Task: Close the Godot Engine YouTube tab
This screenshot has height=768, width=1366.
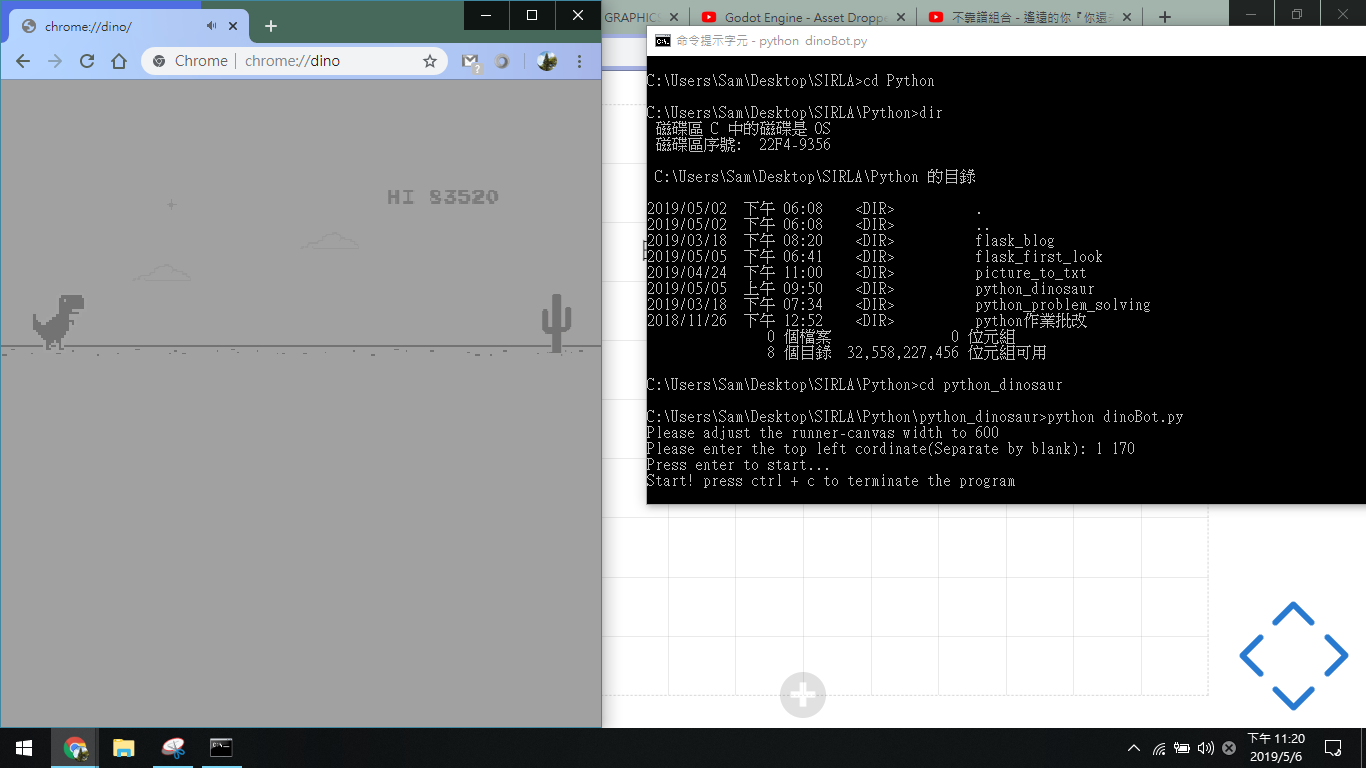Action: [x=899, y=16]
